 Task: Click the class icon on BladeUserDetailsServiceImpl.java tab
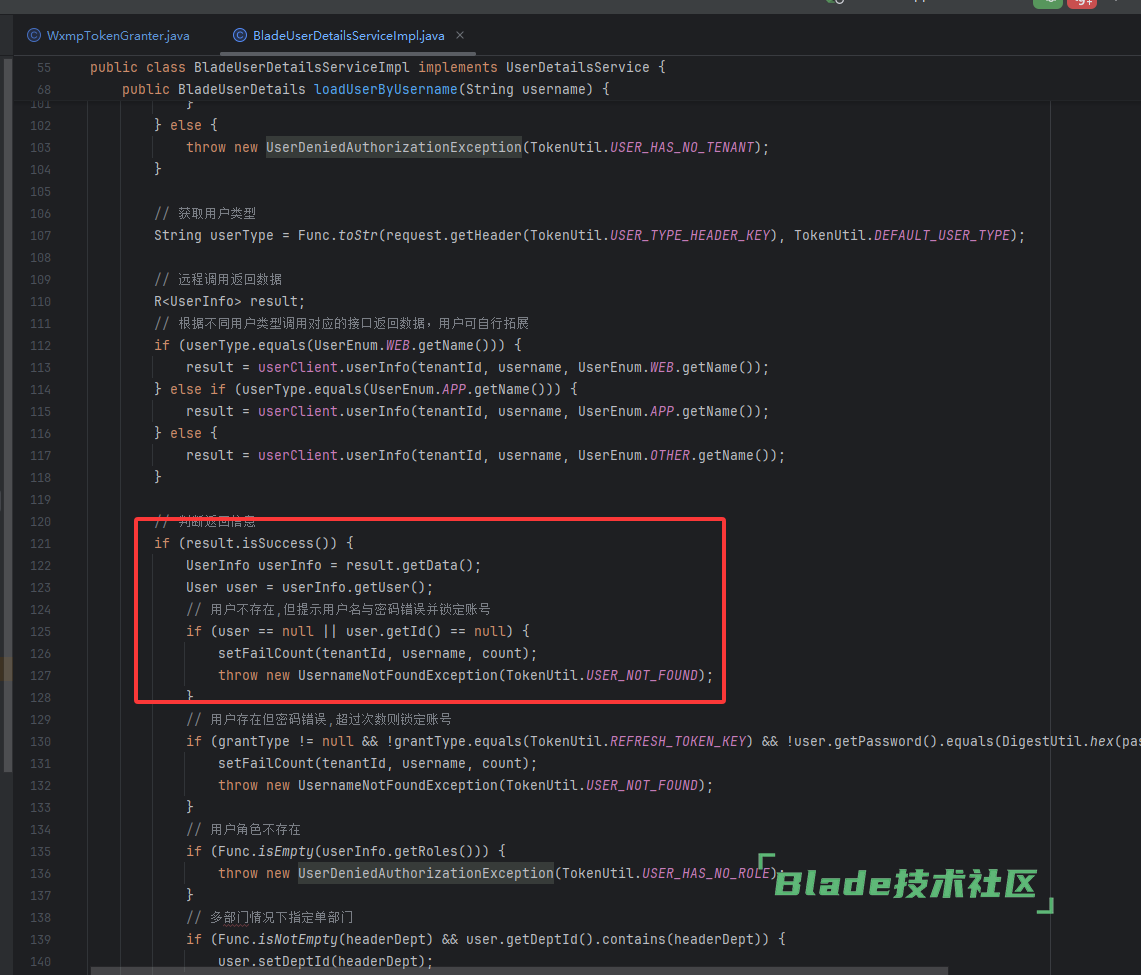pos(240,36)
